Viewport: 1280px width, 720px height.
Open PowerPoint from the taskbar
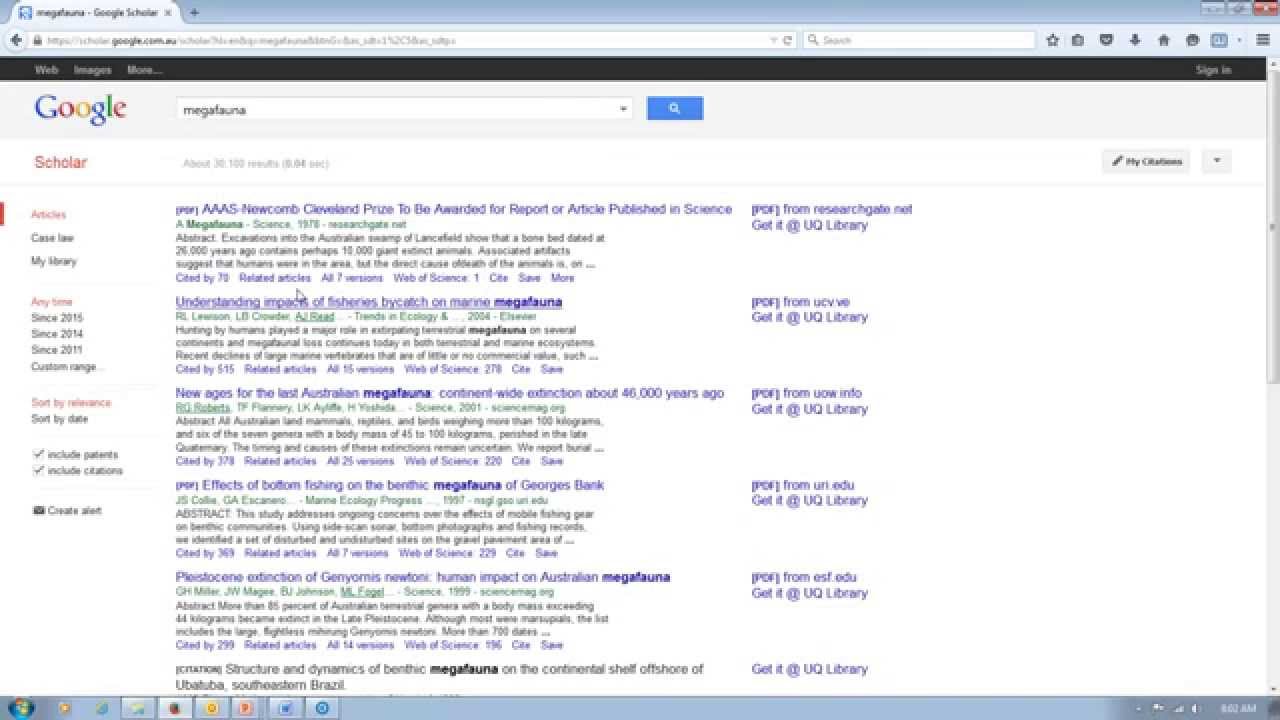point(246,708)
